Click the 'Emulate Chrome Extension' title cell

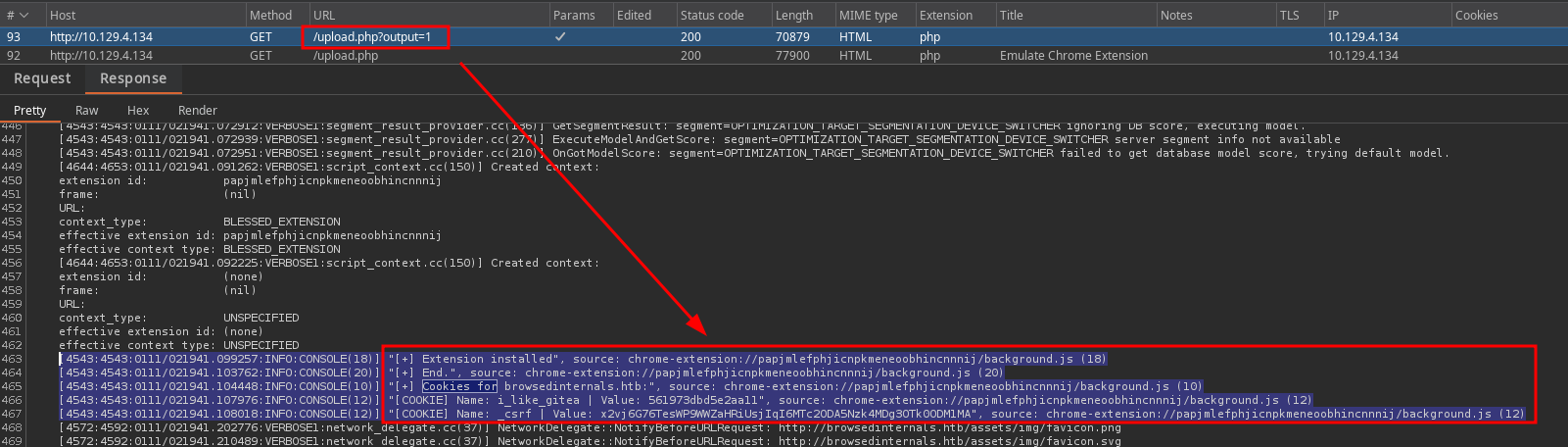coord(1073,56)
